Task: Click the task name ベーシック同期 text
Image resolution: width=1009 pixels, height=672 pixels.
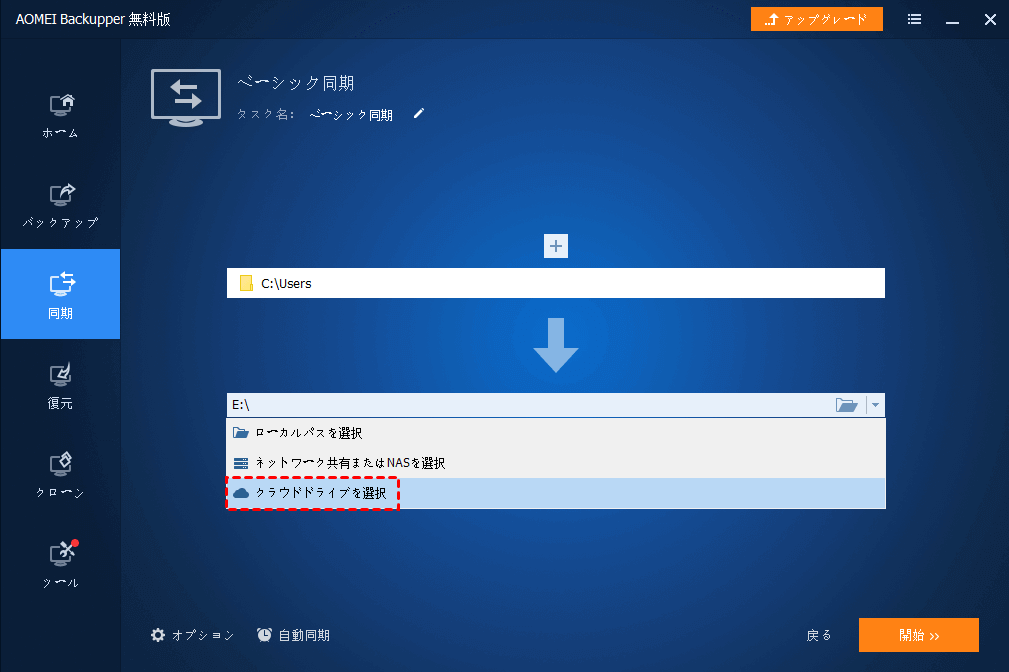Action: (351, 115)
